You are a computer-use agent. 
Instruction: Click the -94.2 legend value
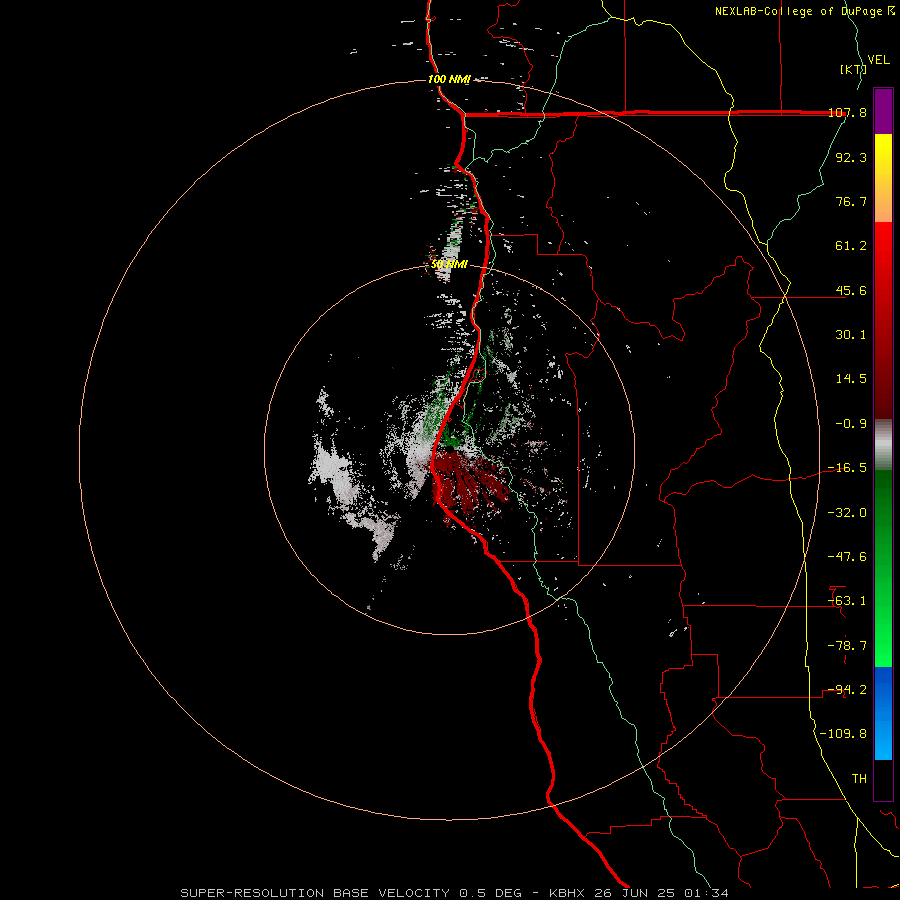point(848,690)
